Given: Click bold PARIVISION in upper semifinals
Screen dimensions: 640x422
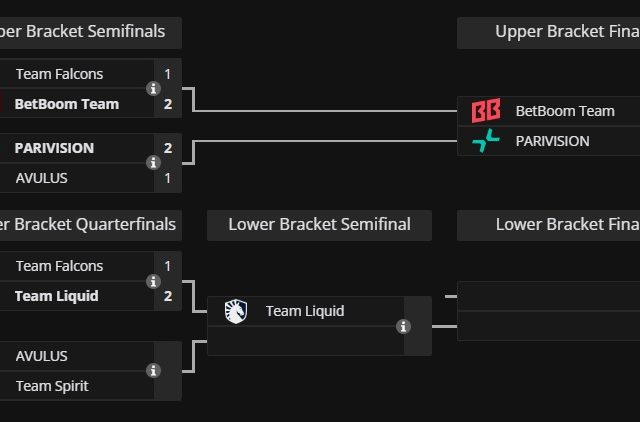Looking at the screenshot, I should 54,148.
